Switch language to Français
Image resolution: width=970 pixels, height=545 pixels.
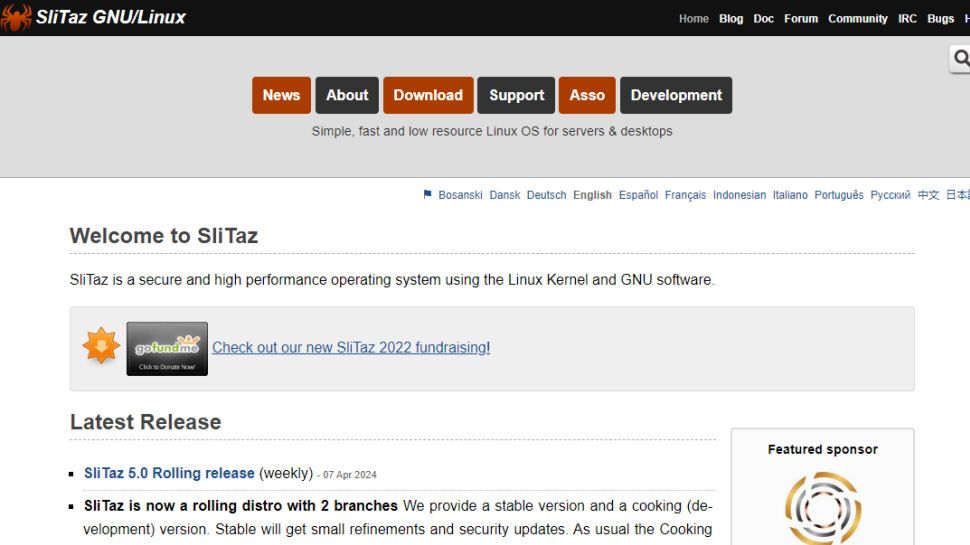[685, 195]
